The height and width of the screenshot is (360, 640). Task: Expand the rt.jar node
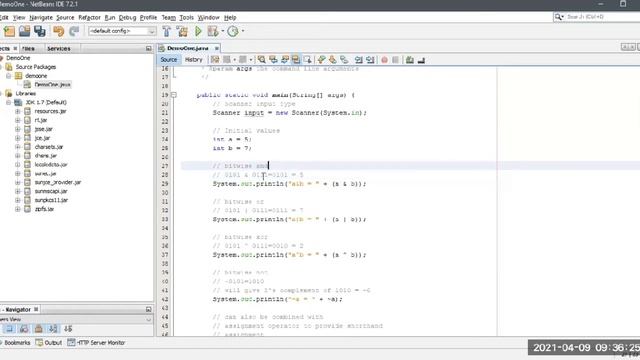[18, 120]
